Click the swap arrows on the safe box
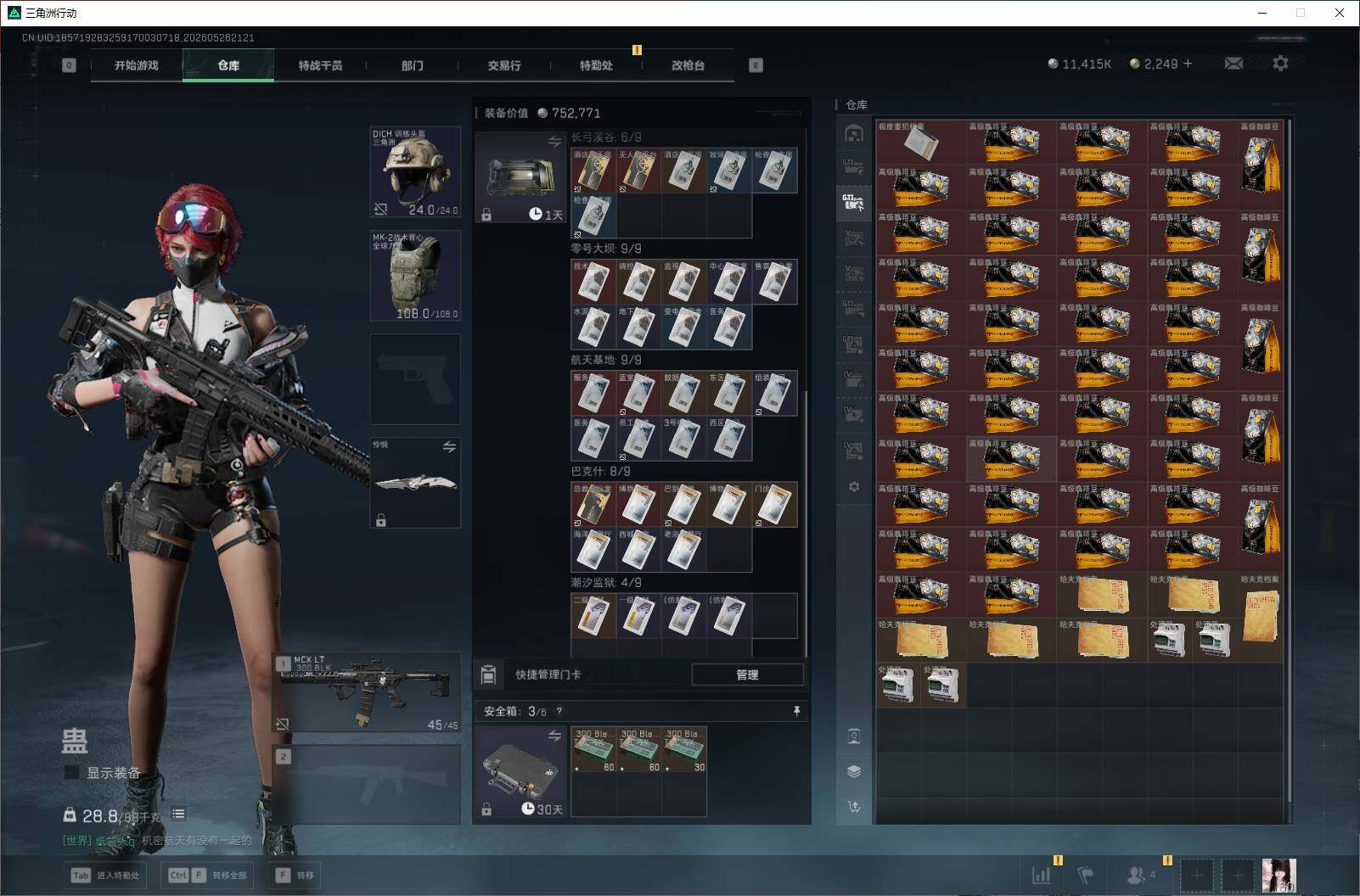Viewport: 1360px width, 896px height. tap(554, 736)
